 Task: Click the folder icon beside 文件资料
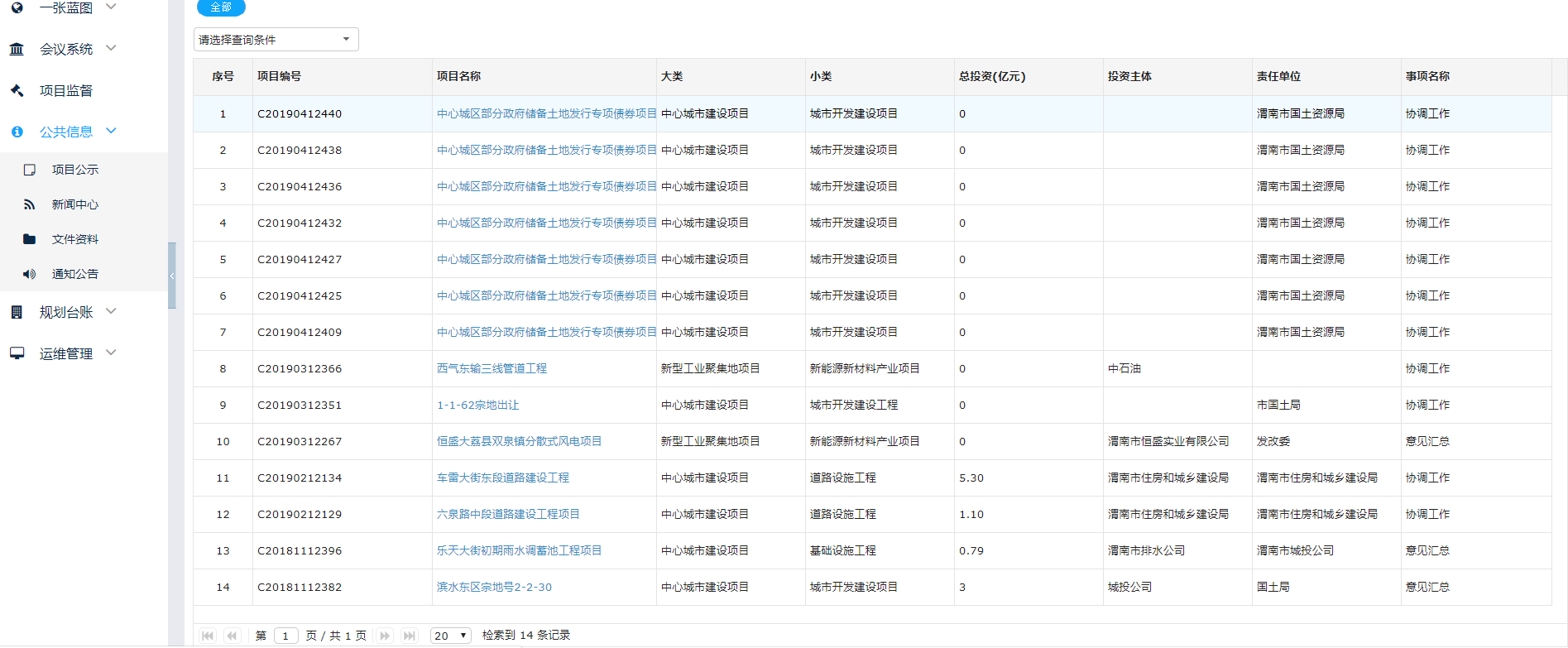tap(30, 239)
